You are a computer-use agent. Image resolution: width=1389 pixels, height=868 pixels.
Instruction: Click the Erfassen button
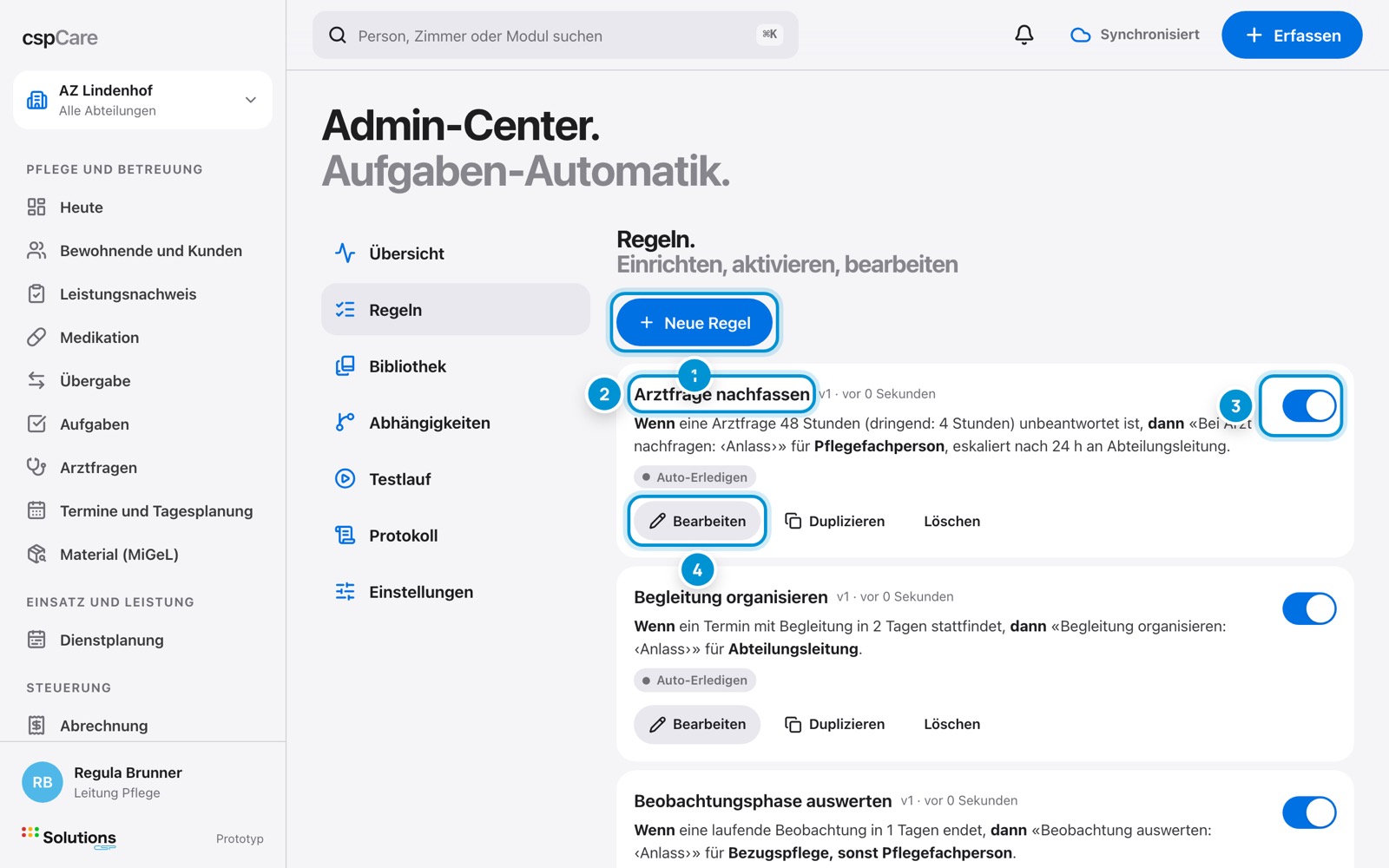(x=1292, y=36)
